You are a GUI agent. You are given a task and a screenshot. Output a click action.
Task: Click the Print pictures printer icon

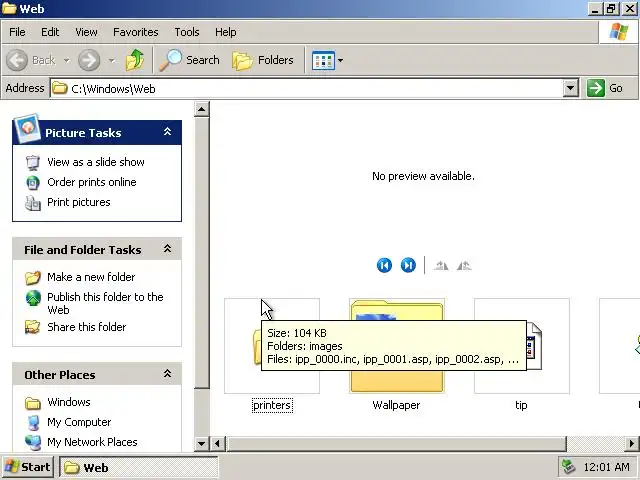coord(33,202)
